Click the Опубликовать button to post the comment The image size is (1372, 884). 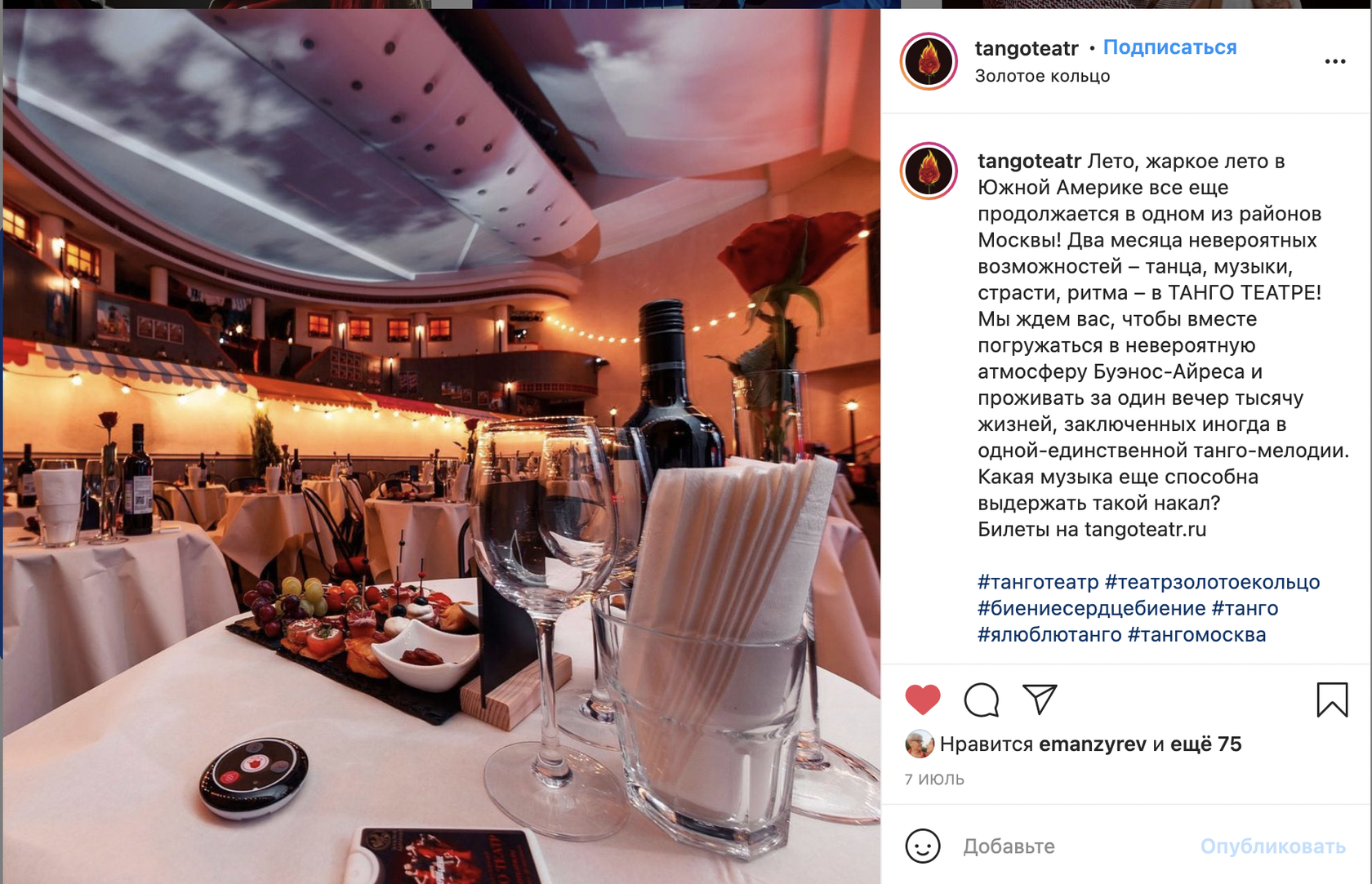tap(1272, 846)
